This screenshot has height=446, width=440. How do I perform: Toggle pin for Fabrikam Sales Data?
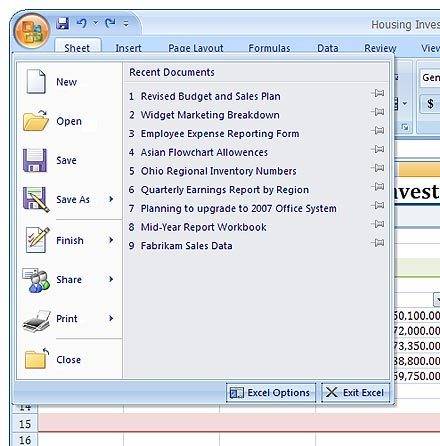[378, 242]
